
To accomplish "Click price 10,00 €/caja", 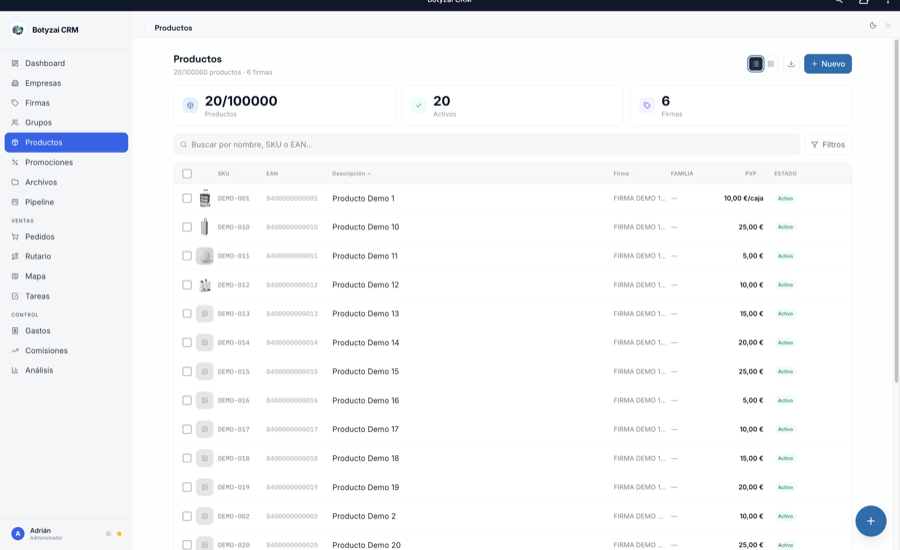I will 743,198.
